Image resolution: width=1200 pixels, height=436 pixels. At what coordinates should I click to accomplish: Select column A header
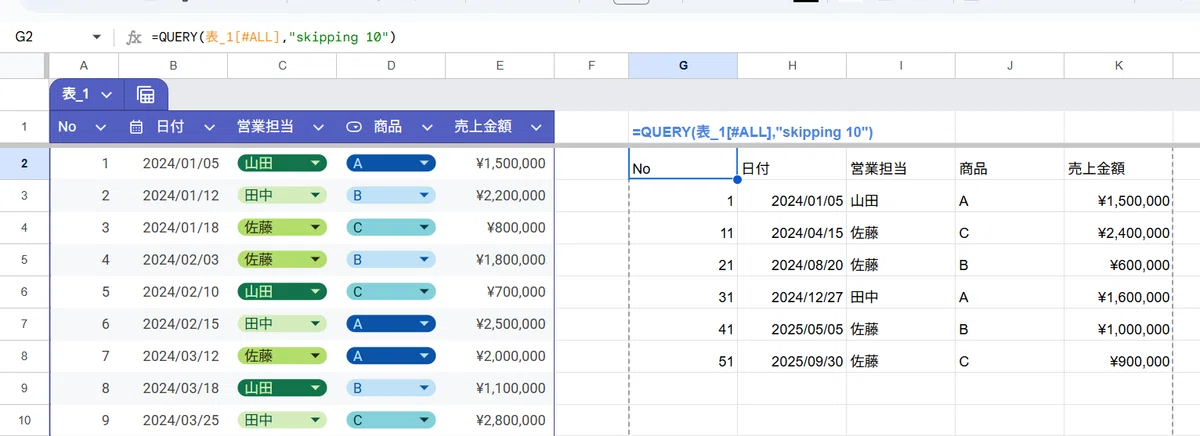83,66
